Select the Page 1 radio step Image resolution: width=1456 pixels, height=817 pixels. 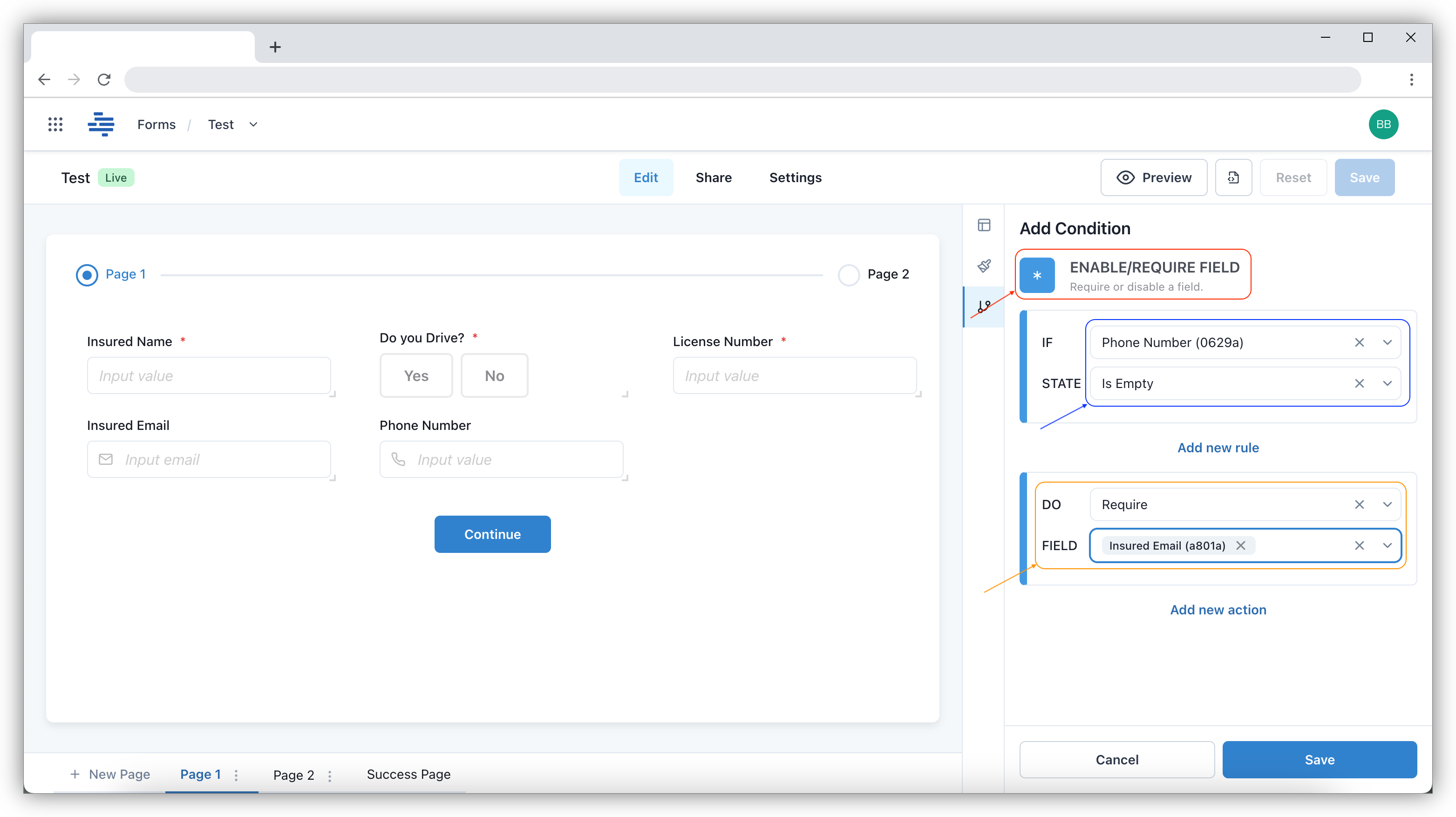pos(87,275)
